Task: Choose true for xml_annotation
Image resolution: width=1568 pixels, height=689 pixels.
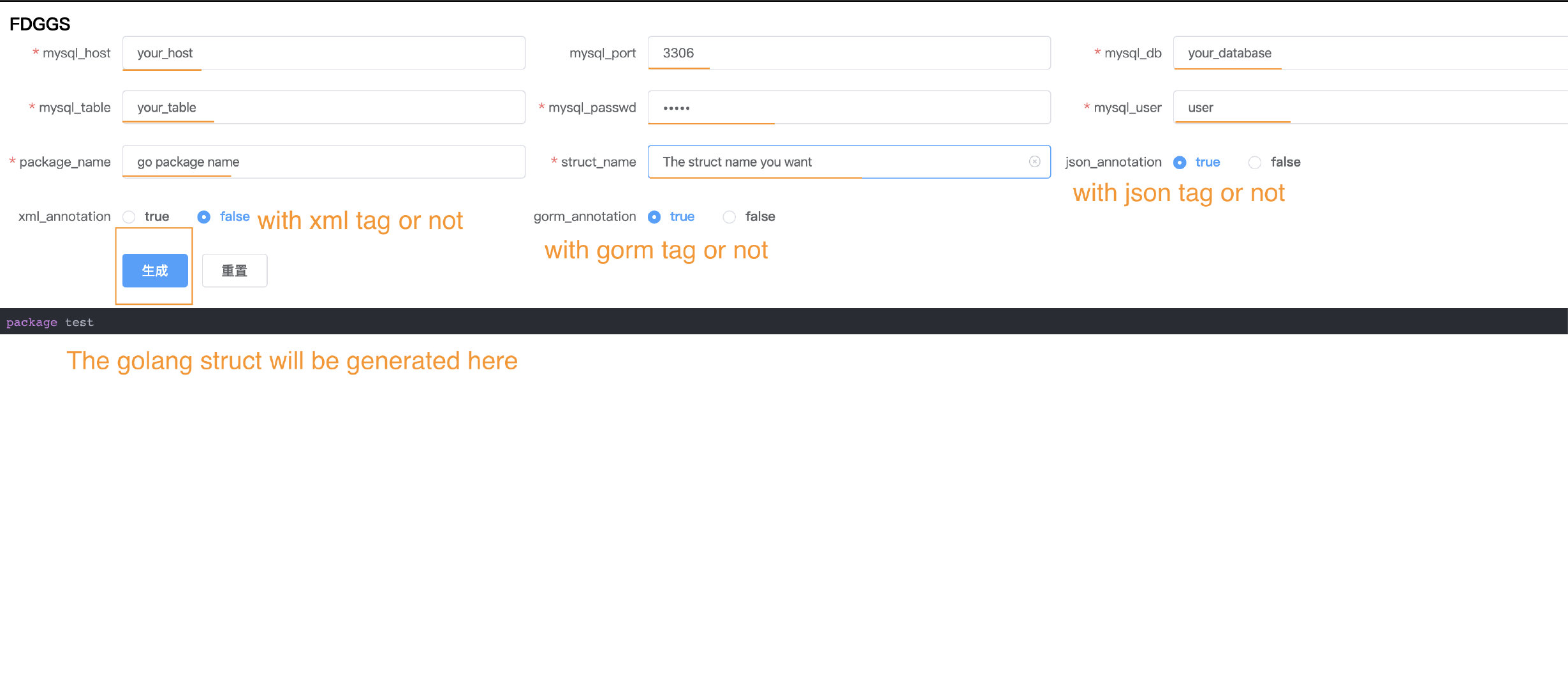Action: [129, 217]
